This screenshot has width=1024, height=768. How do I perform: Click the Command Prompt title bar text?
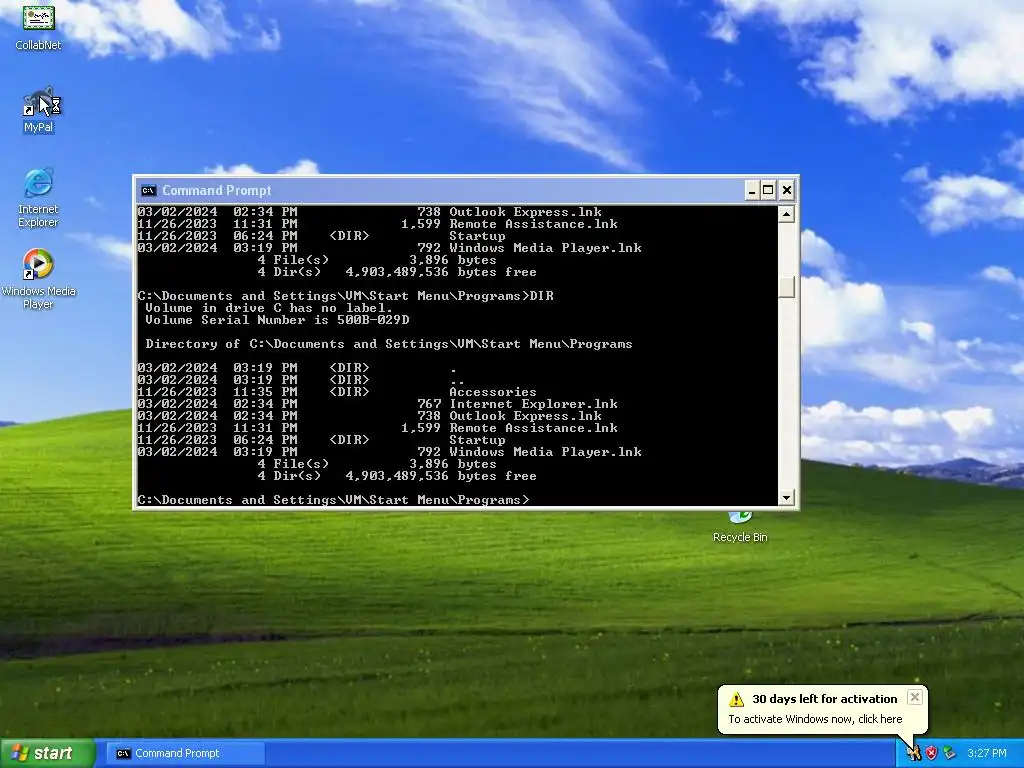coord(217,190)
